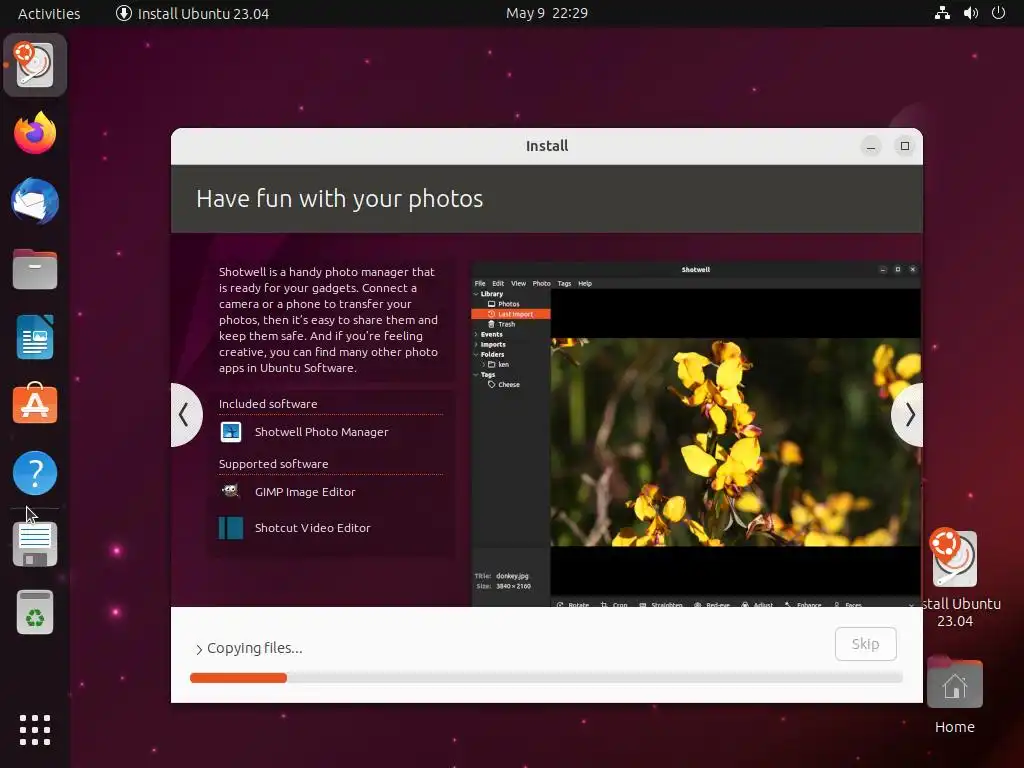The height and width of the screenshot is (768, 1024).
Task: Skip the current installer step
Action: tap(865, 644)
